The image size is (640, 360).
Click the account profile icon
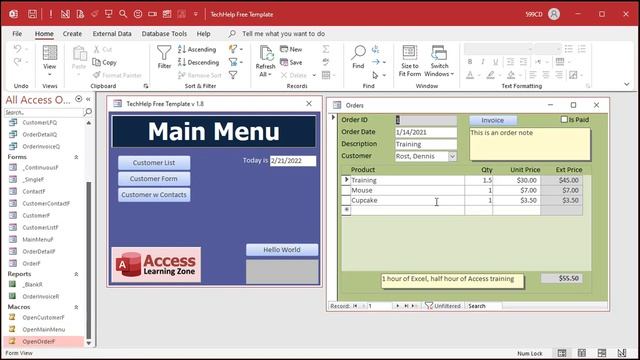554,14
